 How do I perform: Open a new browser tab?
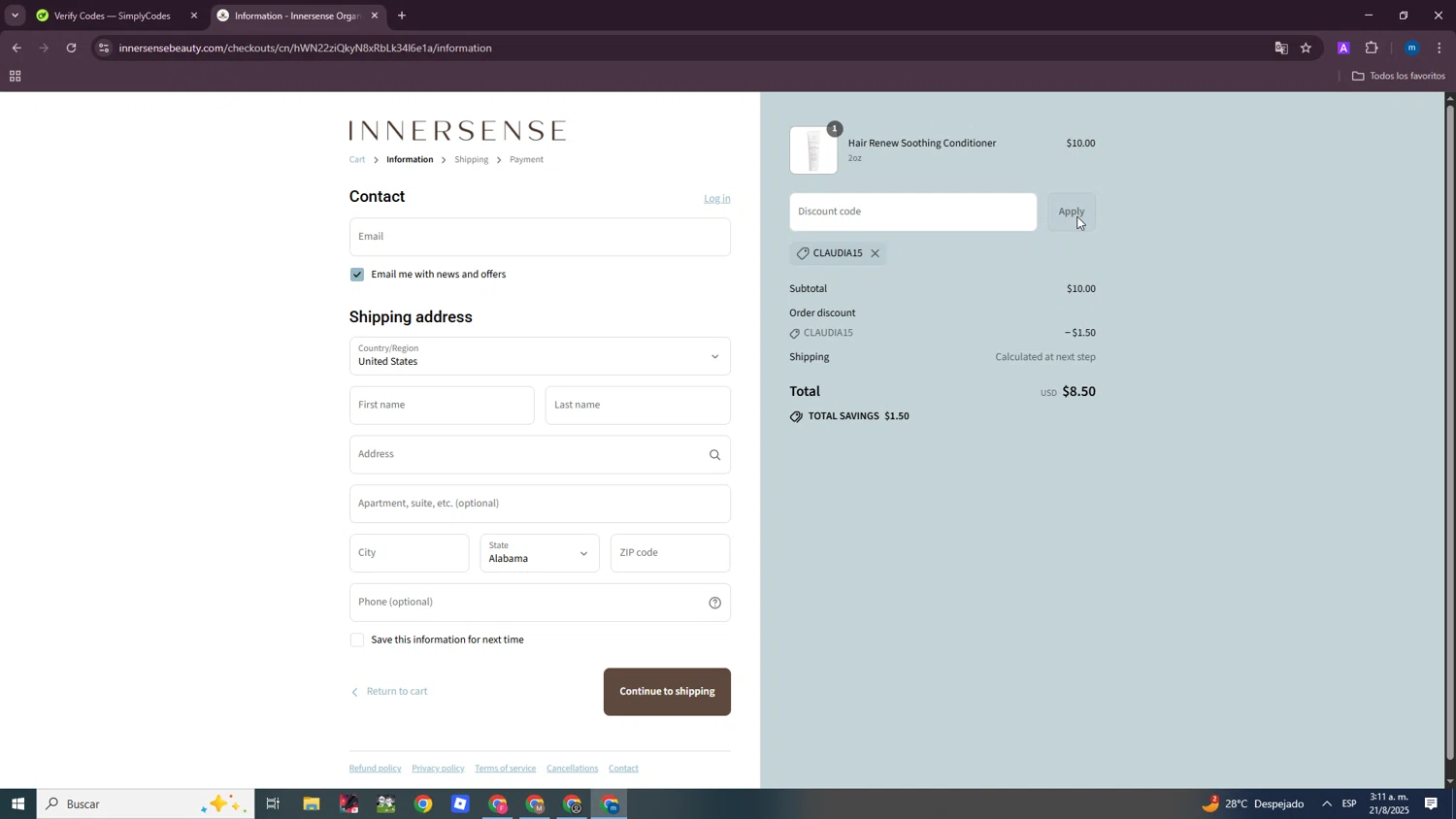[402, 16]
